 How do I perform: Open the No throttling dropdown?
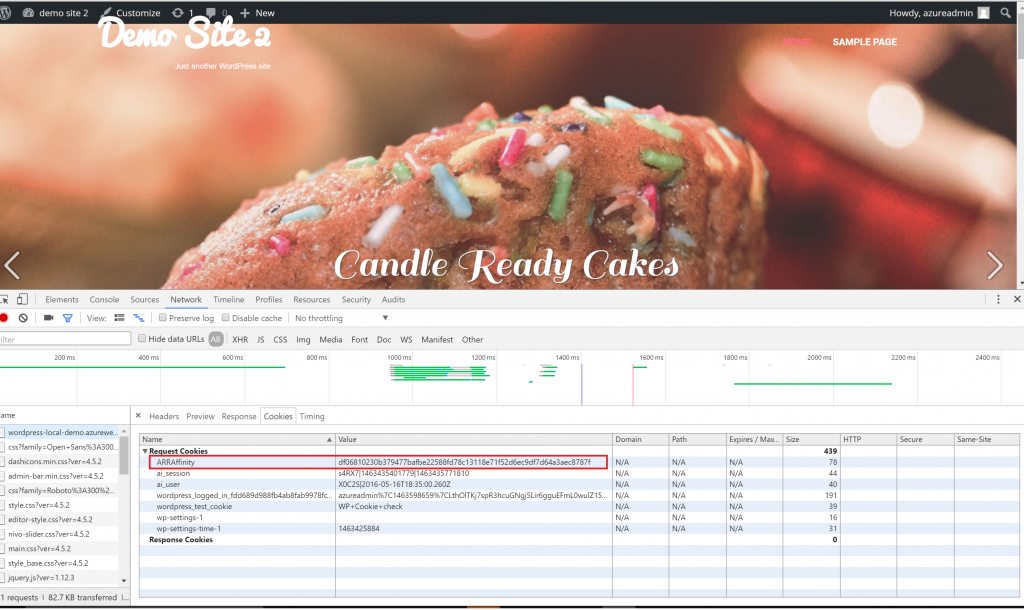coord(330,317)
